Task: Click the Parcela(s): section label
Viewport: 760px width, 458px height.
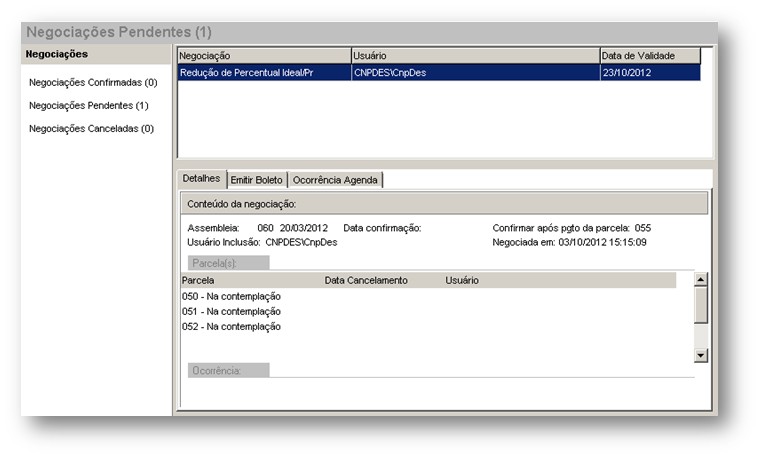Action: [228, 263]
